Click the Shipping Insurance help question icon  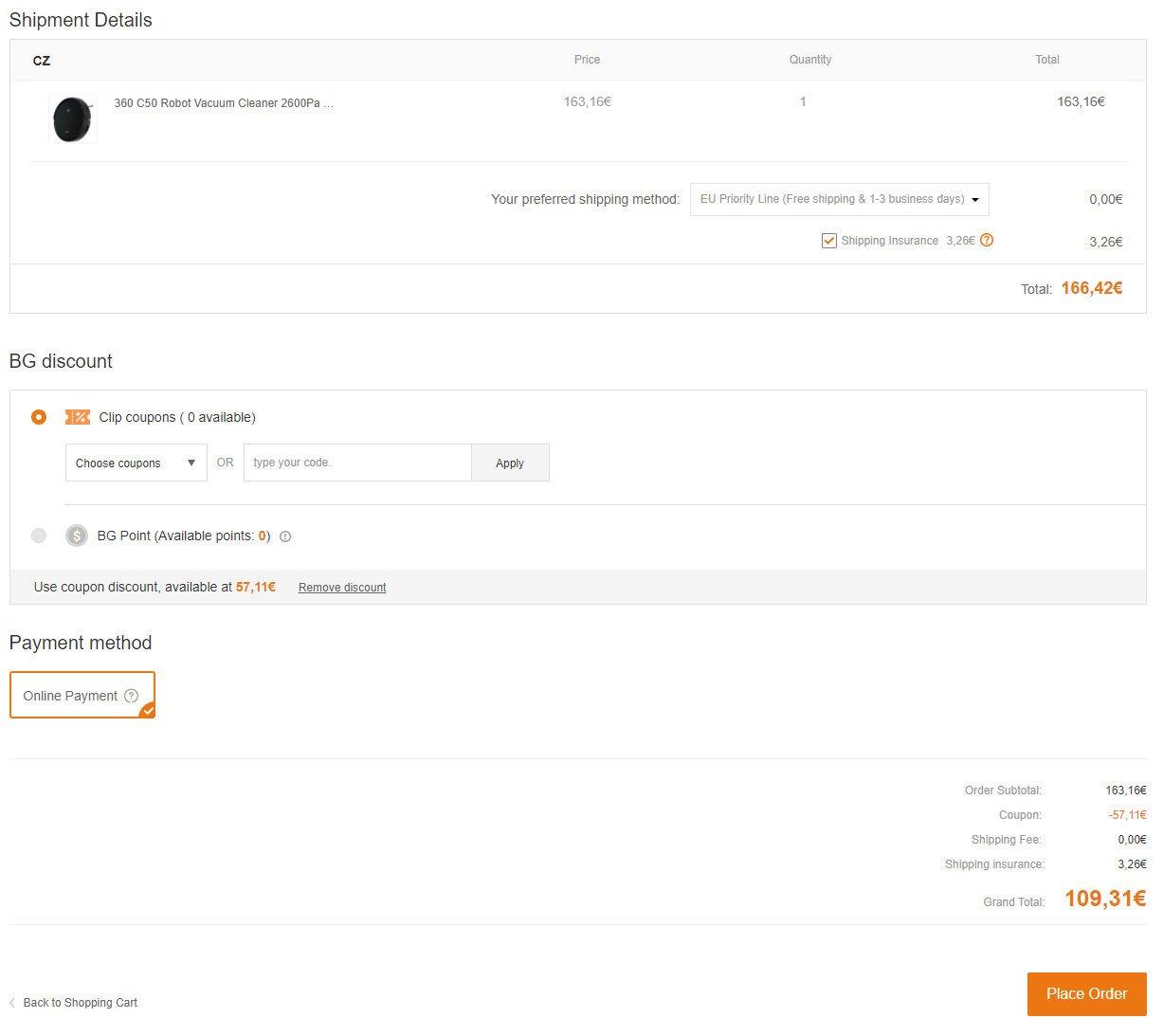987,240
